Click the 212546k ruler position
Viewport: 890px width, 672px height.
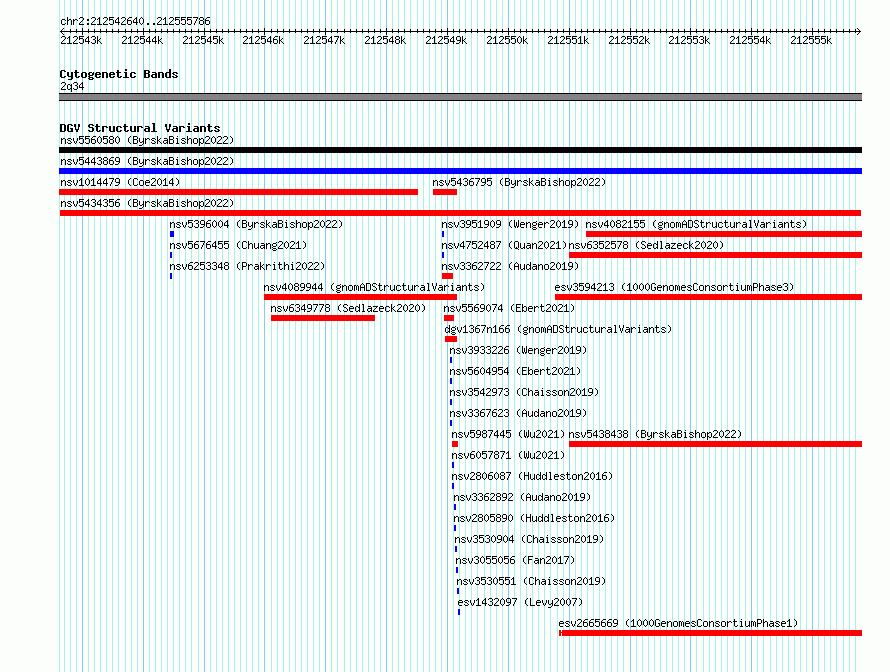263,40
